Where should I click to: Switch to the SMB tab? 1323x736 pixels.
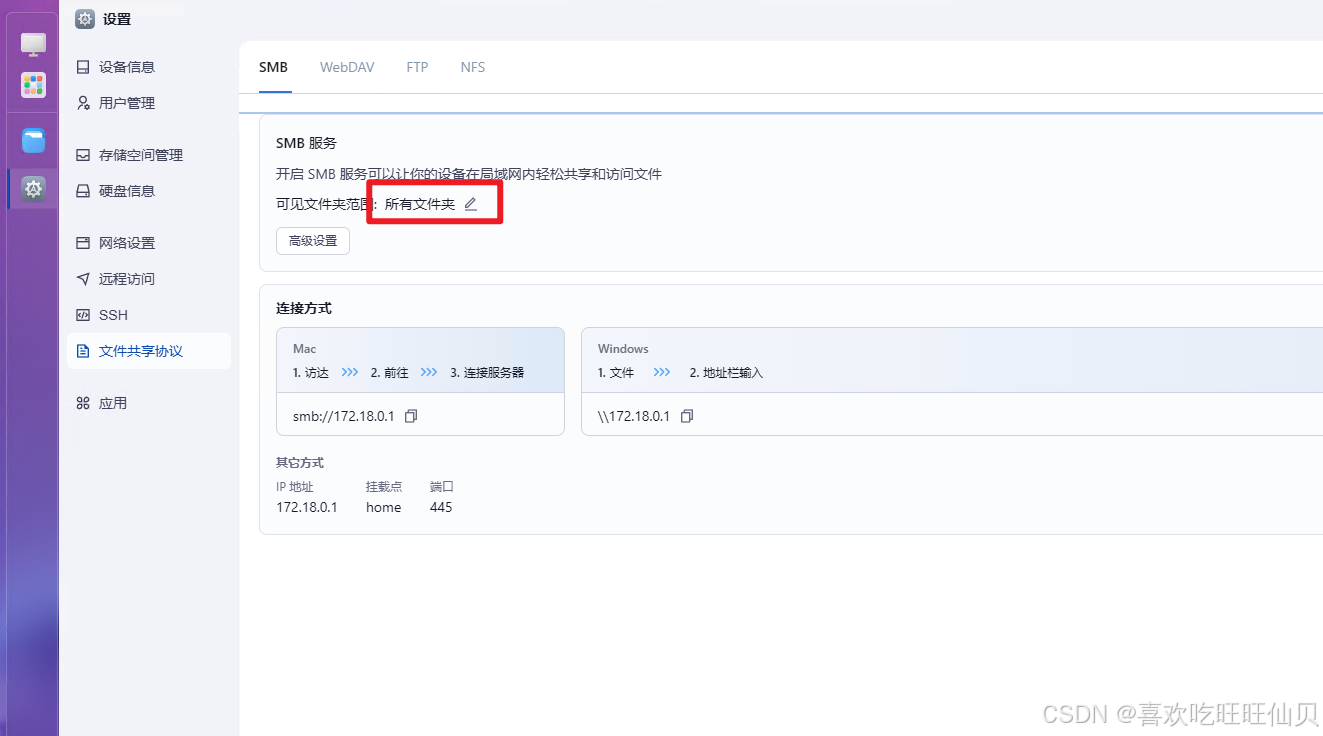[x=273, y=67]
